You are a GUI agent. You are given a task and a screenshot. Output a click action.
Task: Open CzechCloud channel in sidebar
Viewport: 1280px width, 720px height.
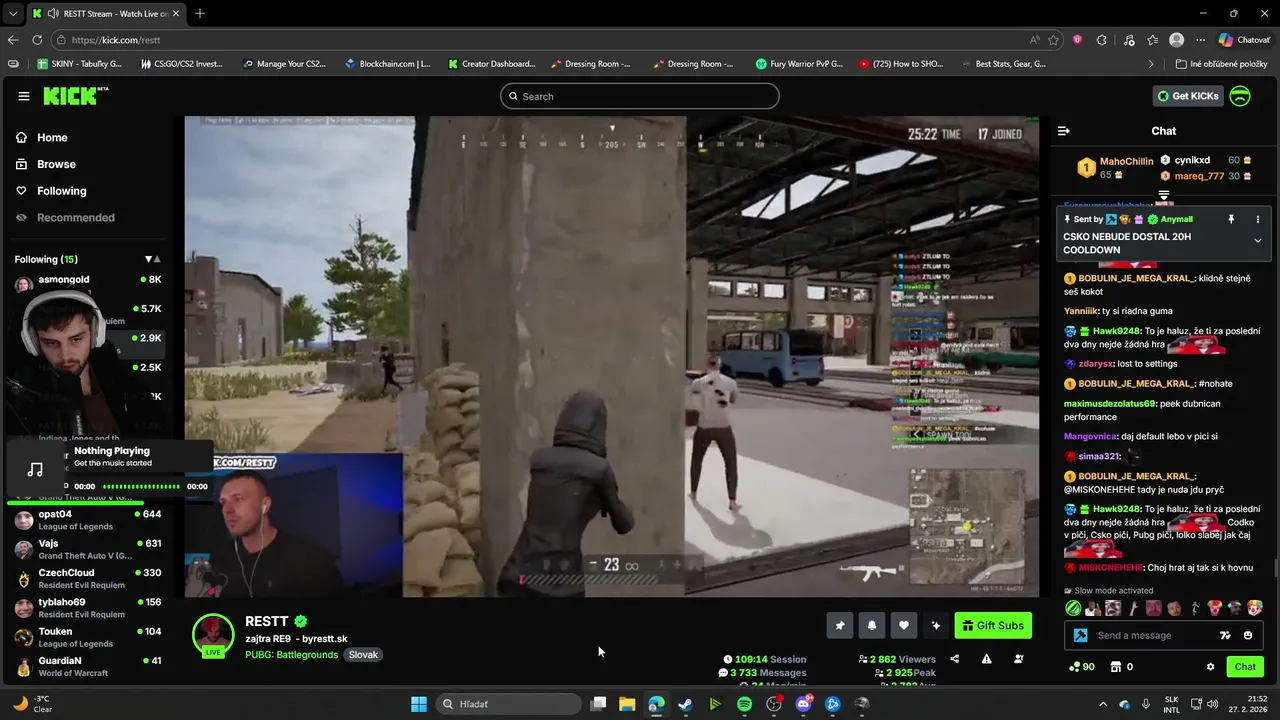pos(88,579)
